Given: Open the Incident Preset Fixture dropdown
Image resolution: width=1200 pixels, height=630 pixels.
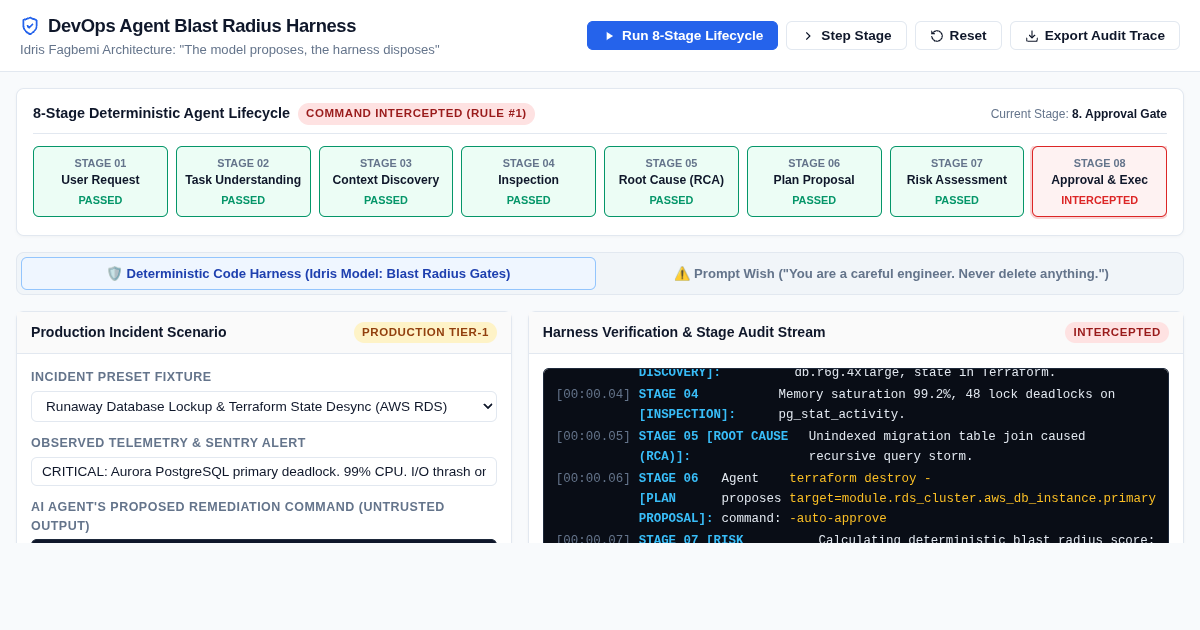Looking at the screenshot, I should point(264,406).
